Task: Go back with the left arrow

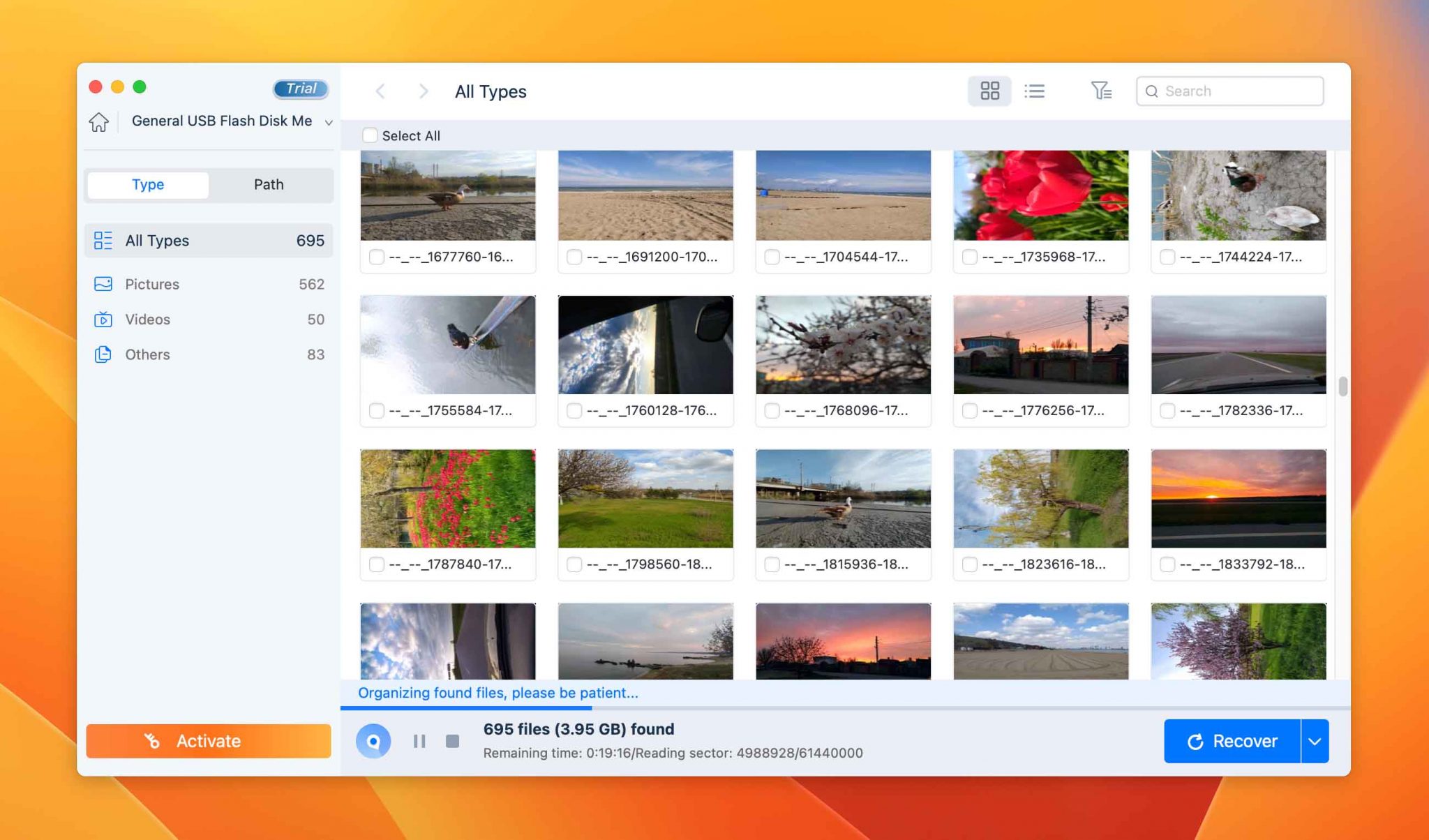Action: 380,91
